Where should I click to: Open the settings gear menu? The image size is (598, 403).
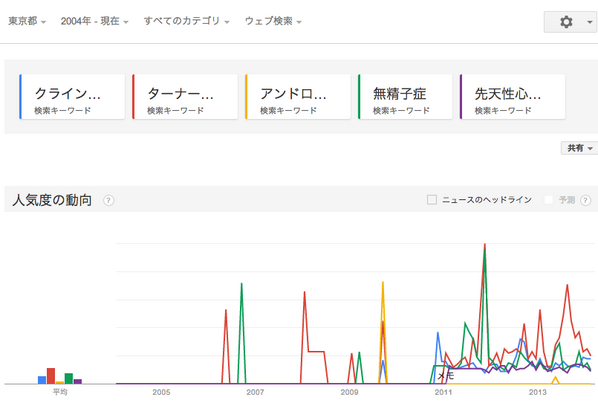(566, 22)
